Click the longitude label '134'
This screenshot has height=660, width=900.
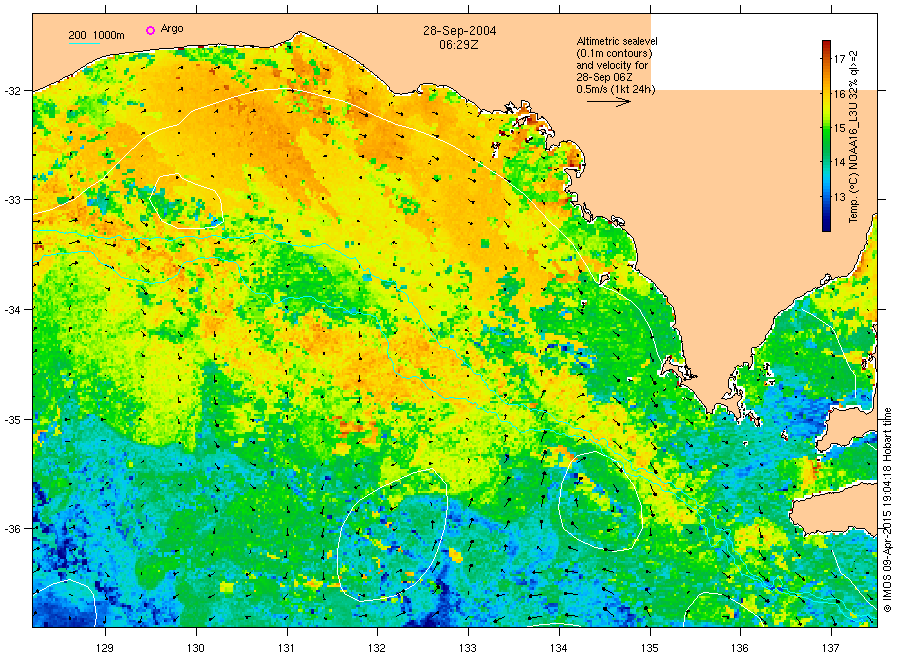click(558, 649)
